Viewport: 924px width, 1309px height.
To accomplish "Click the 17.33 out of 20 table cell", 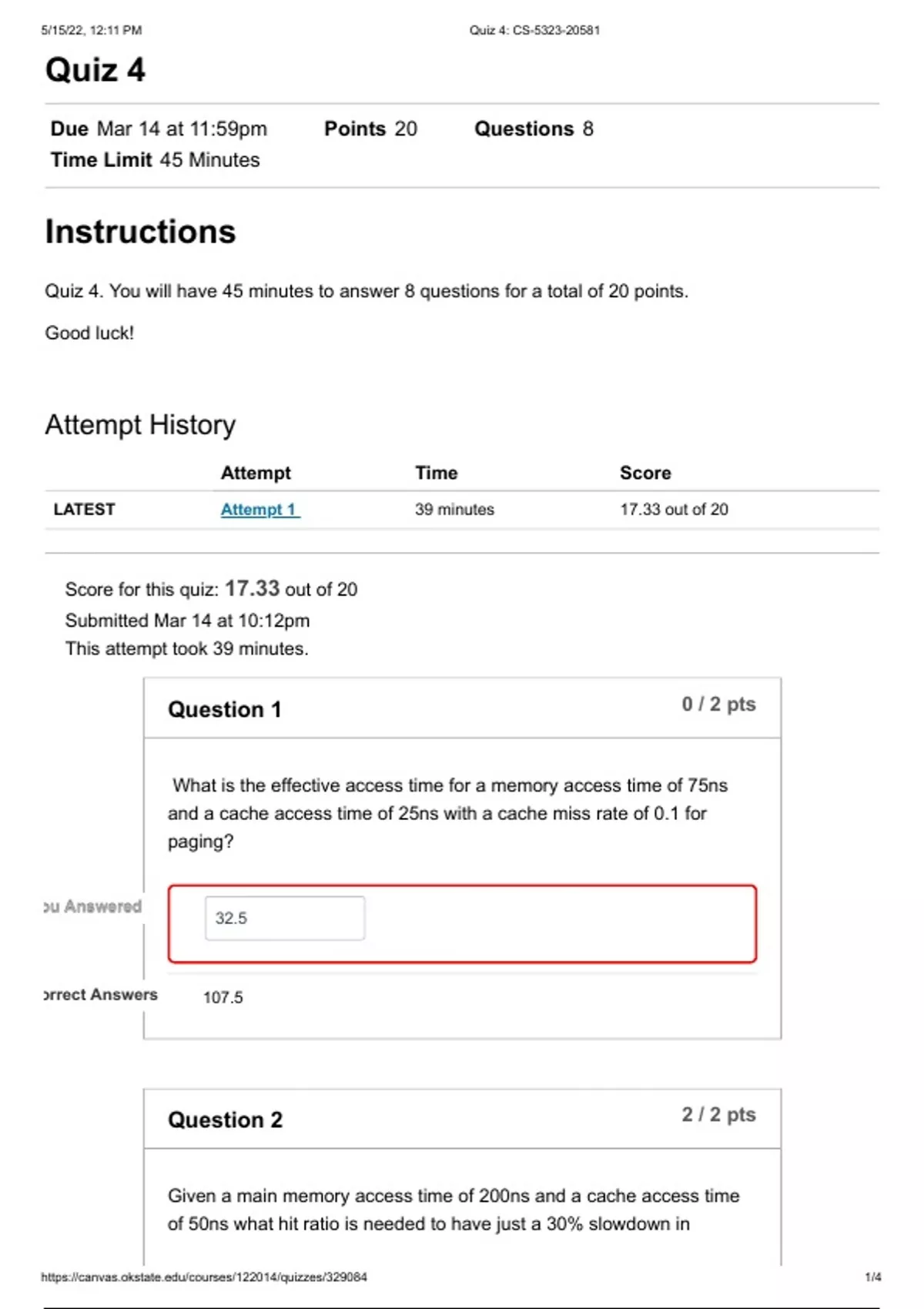I will [x=674, y=510].
